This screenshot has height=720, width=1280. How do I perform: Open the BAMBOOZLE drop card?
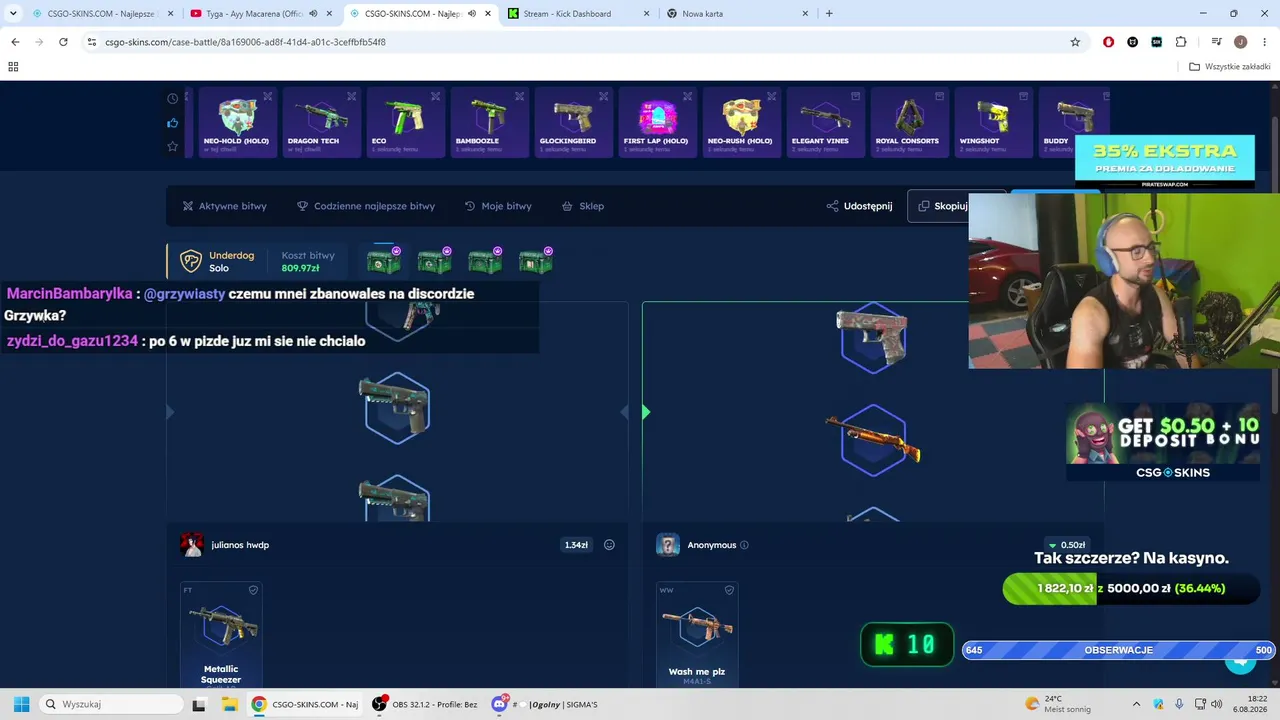click(x=490, y=122)
